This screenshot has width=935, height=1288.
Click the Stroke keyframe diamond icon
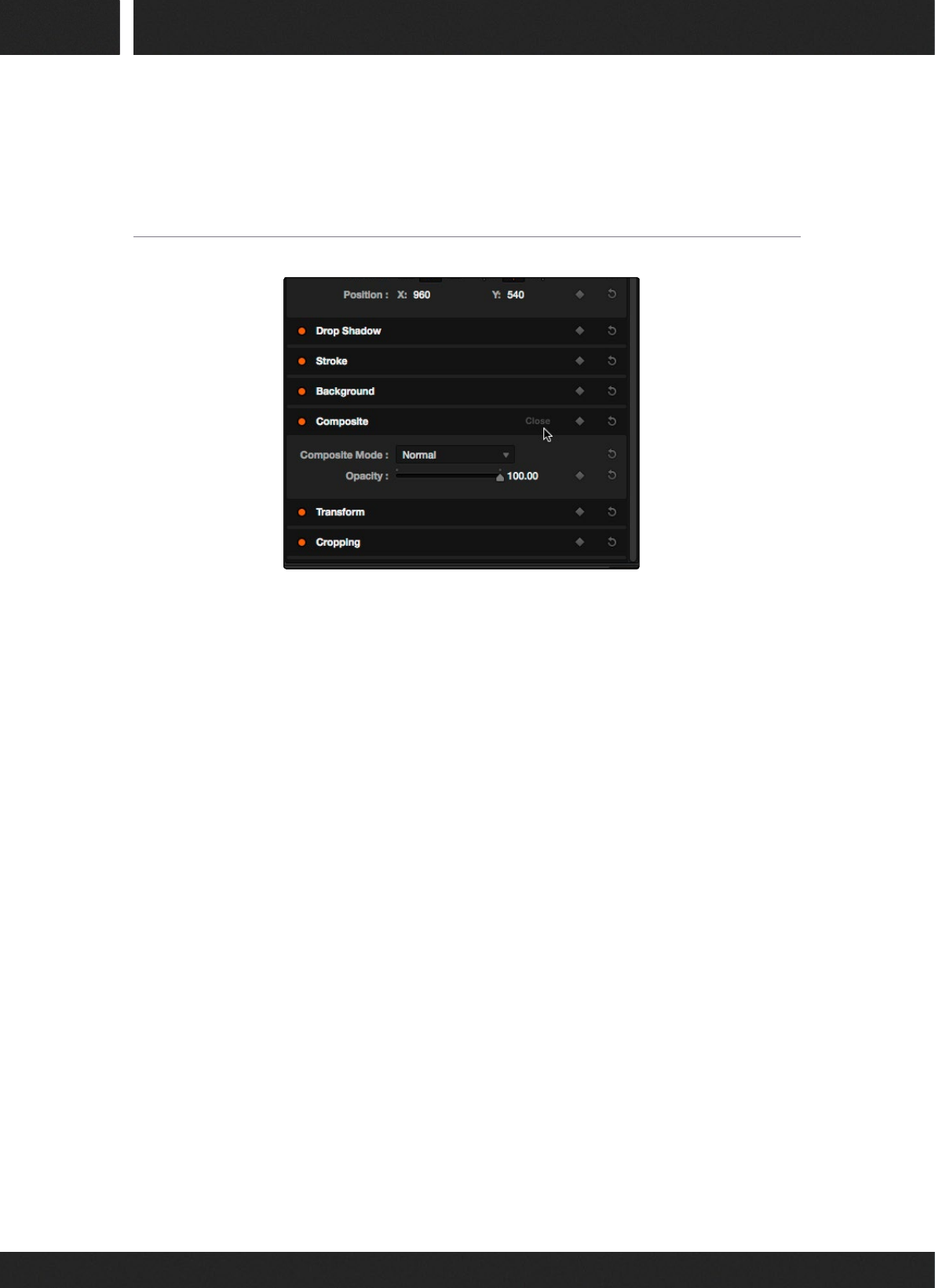[x=579, y=360]
